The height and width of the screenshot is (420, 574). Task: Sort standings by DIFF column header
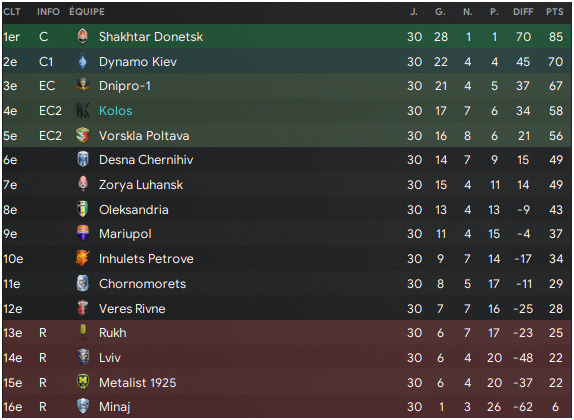[x=523, y=12]
